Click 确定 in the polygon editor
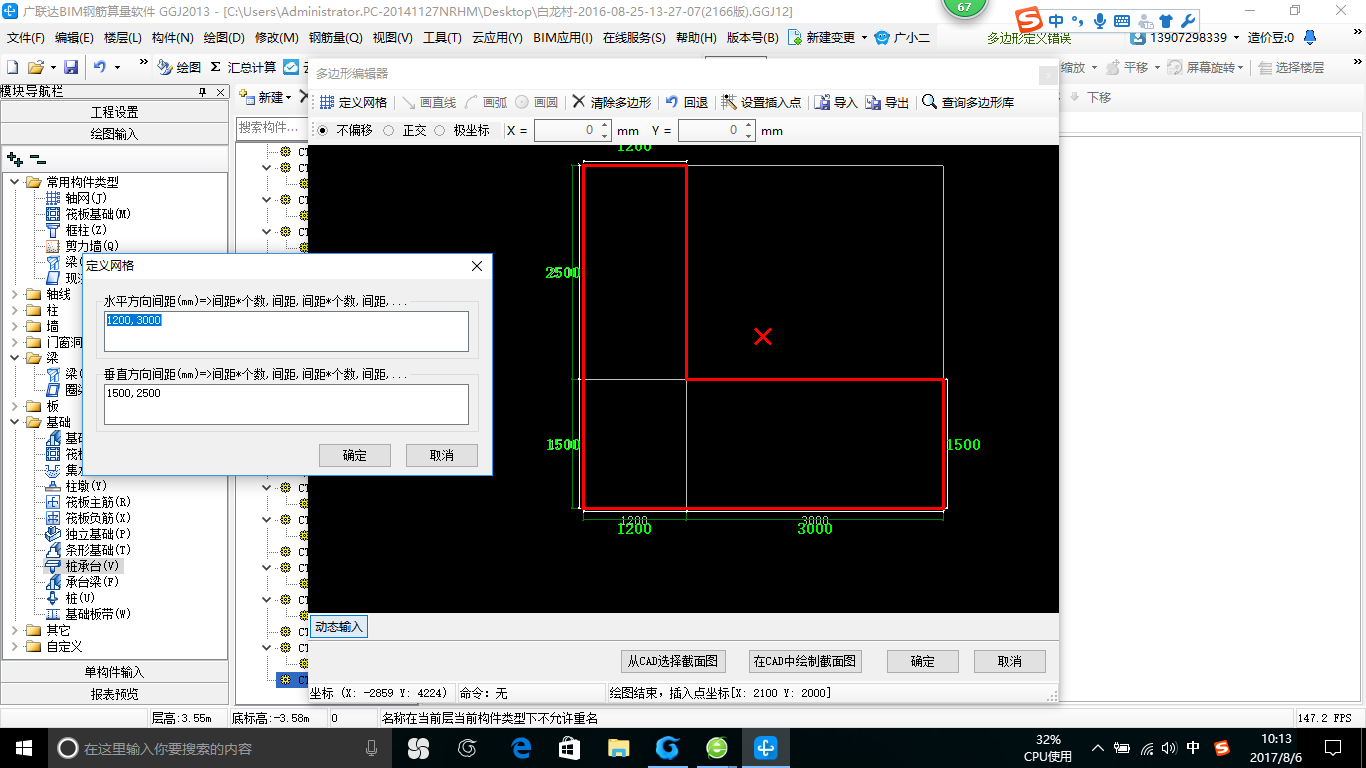 (922, 661)
